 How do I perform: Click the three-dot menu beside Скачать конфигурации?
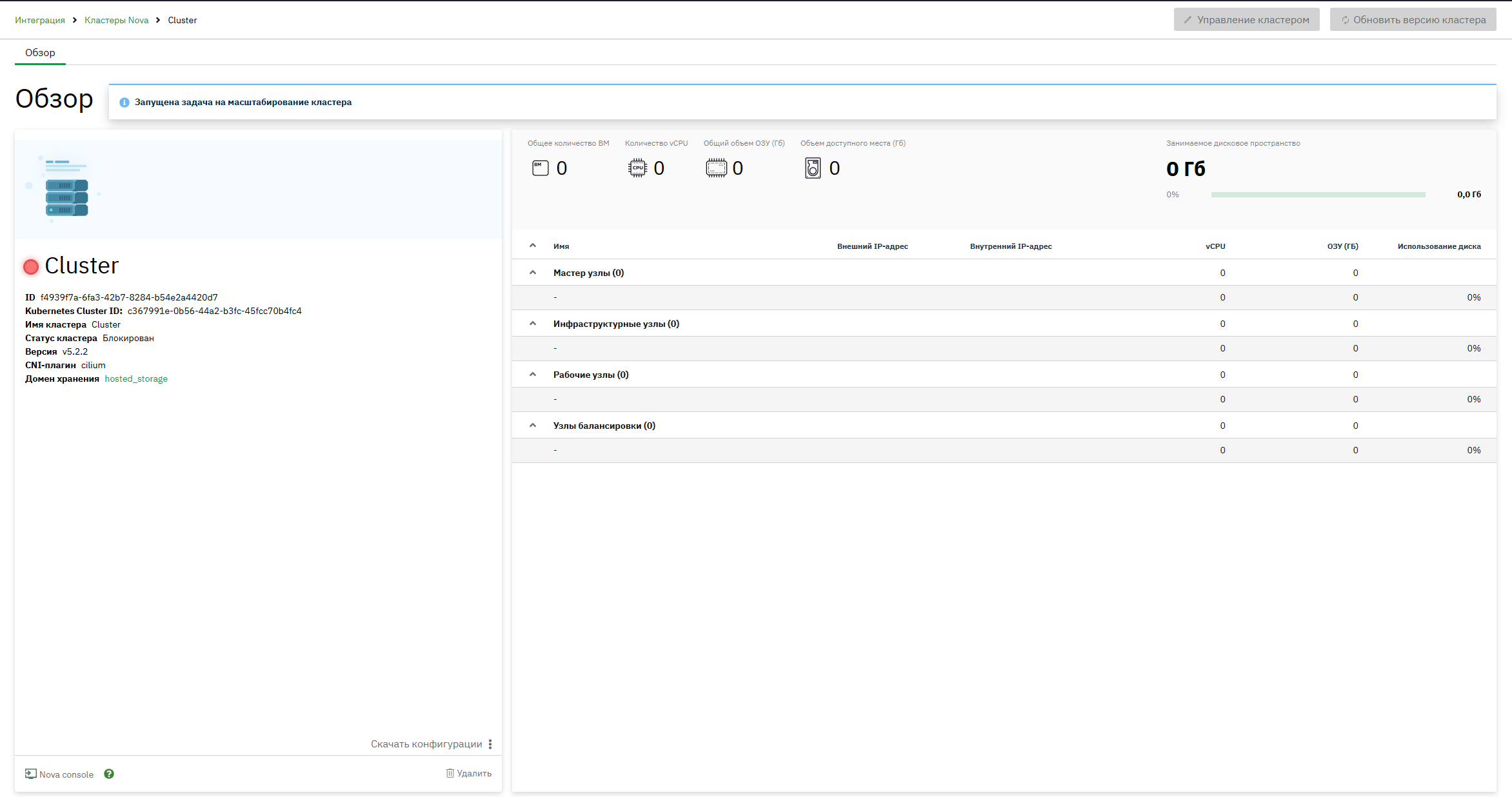coord(490,744)
